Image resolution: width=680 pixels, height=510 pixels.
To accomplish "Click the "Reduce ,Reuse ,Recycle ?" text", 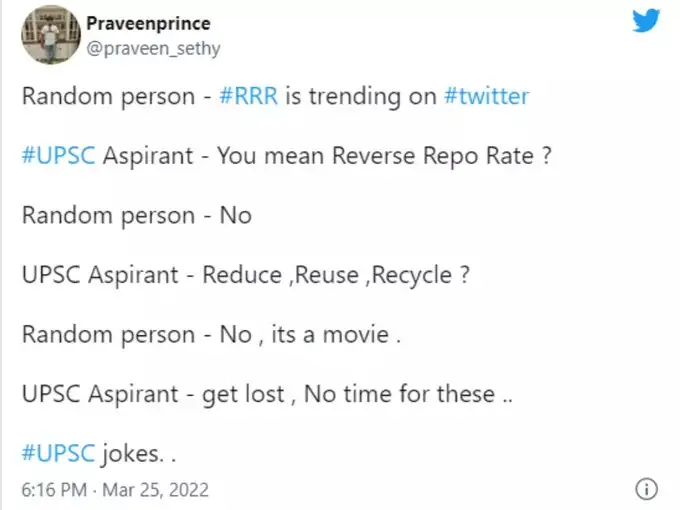I will (337, 275).
